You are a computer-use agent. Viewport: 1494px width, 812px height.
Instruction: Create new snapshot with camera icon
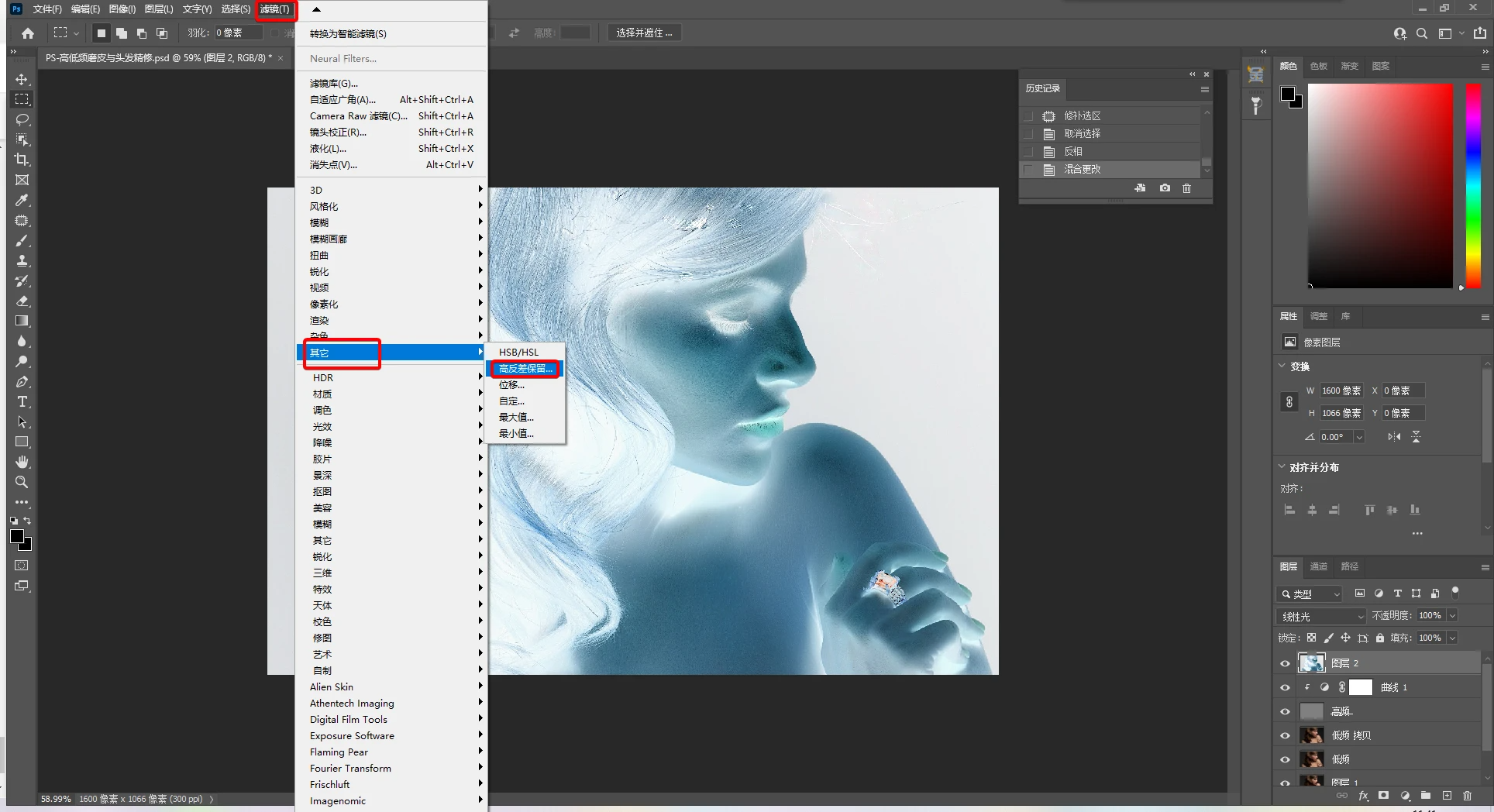coord(1165,188)
